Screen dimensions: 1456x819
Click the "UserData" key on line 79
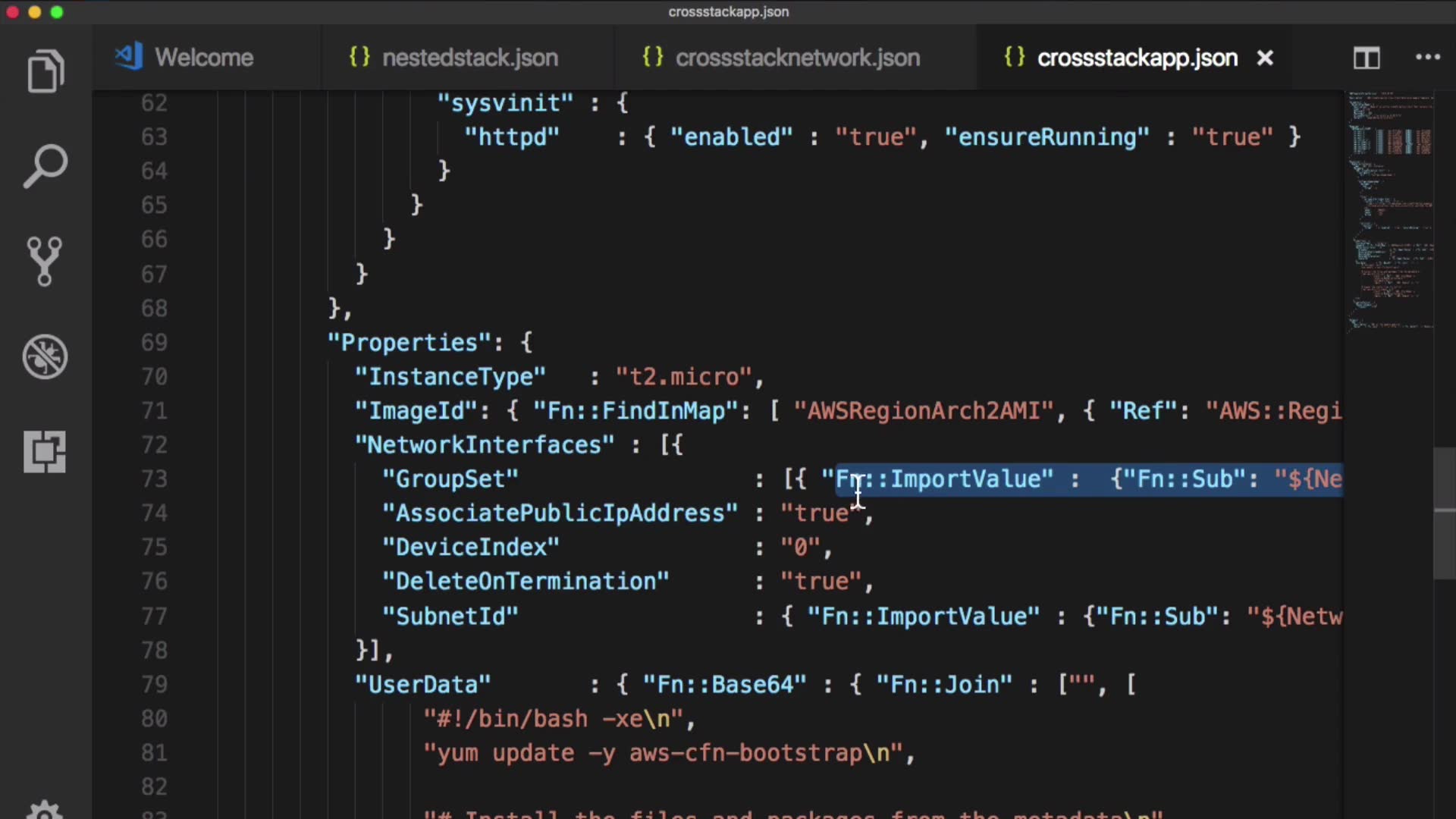tap(422, 685)
